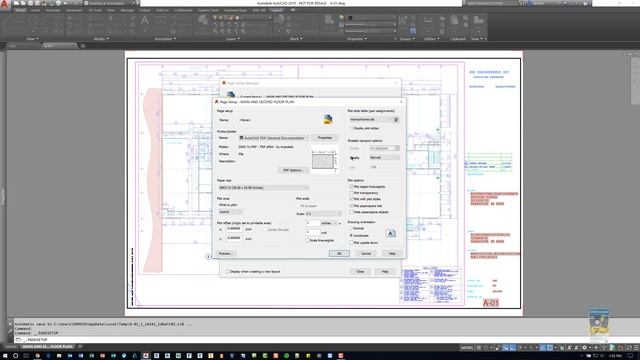Open command line customize wrench

click(10, 331)
